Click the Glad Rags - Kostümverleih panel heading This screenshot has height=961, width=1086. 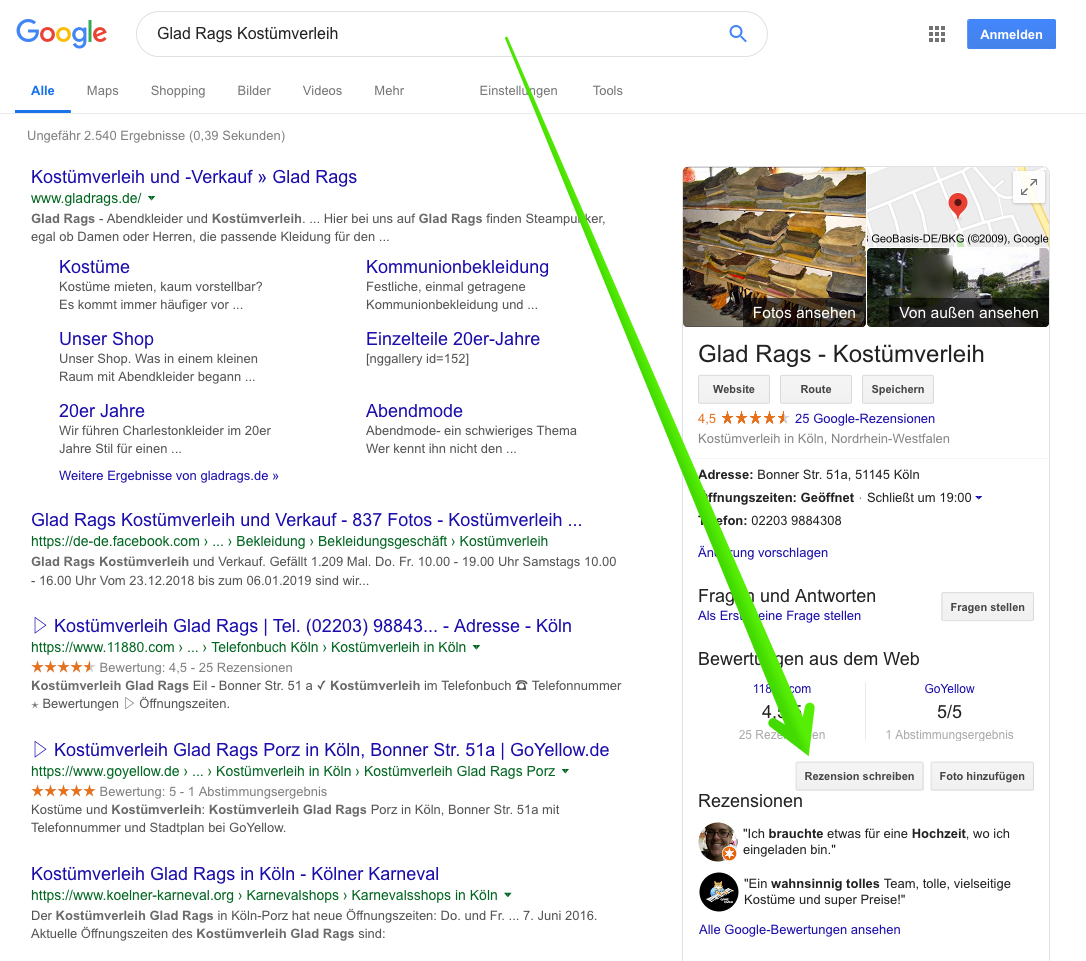click(x=841, y=354)
